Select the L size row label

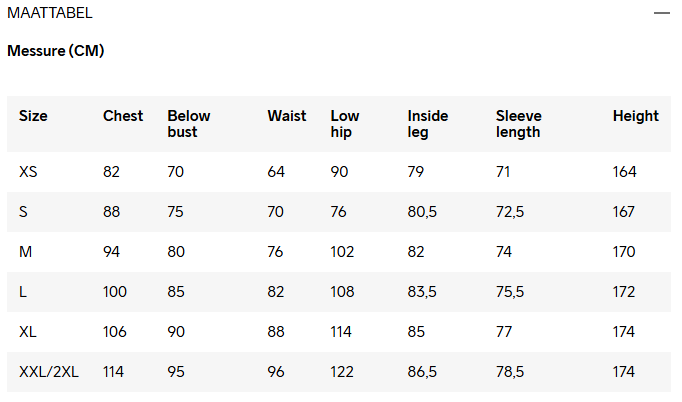tap(23, 292)
